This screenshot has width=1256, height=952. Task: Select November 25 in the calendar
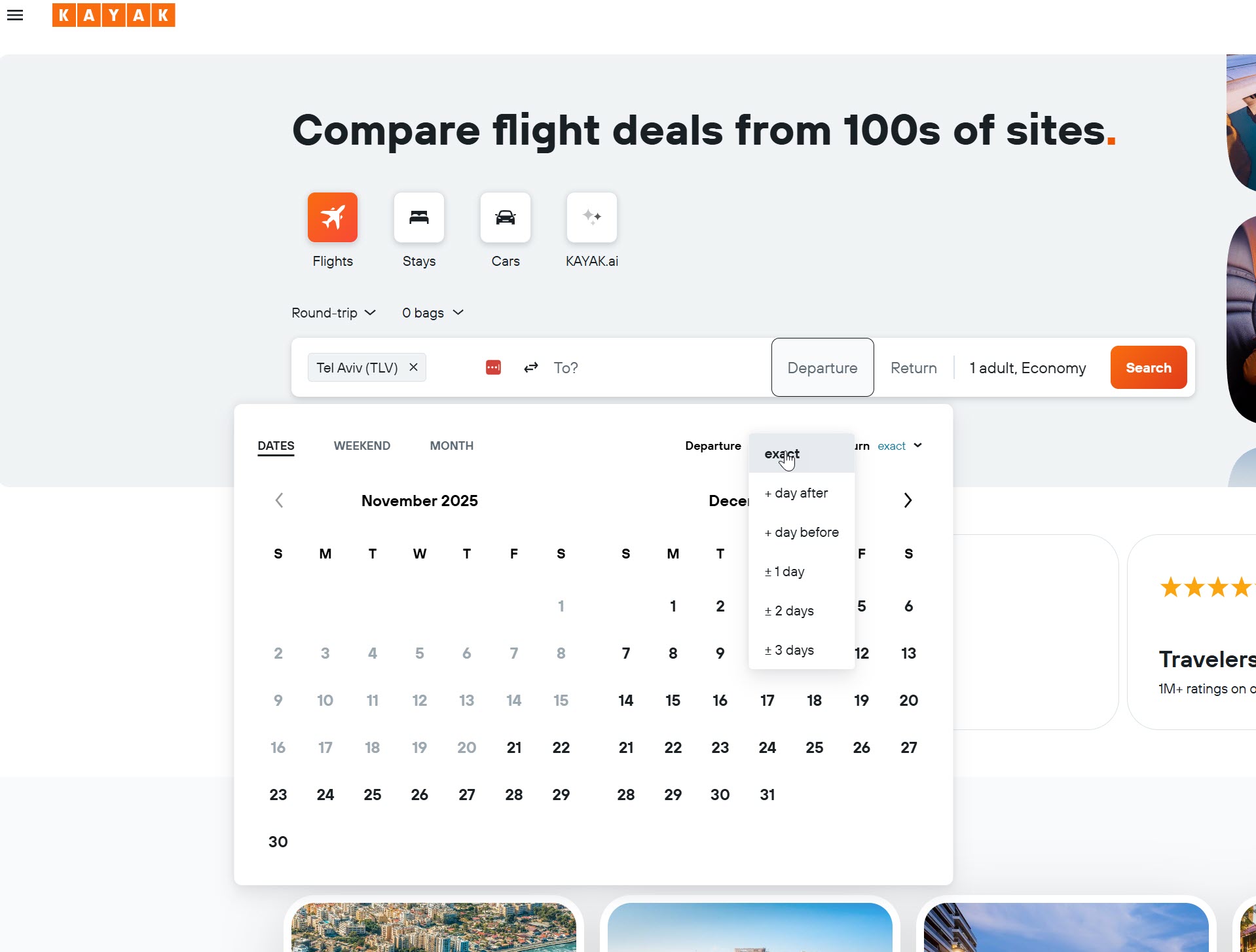click(373, 795)
